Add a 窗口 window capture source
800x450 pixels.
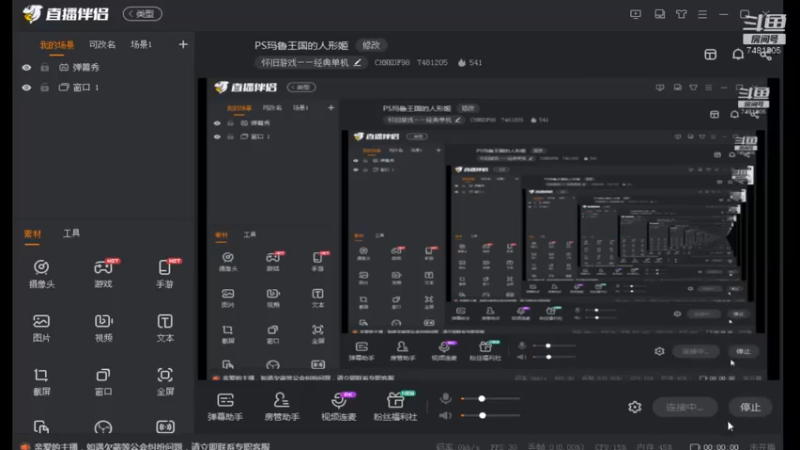(104, 382)
